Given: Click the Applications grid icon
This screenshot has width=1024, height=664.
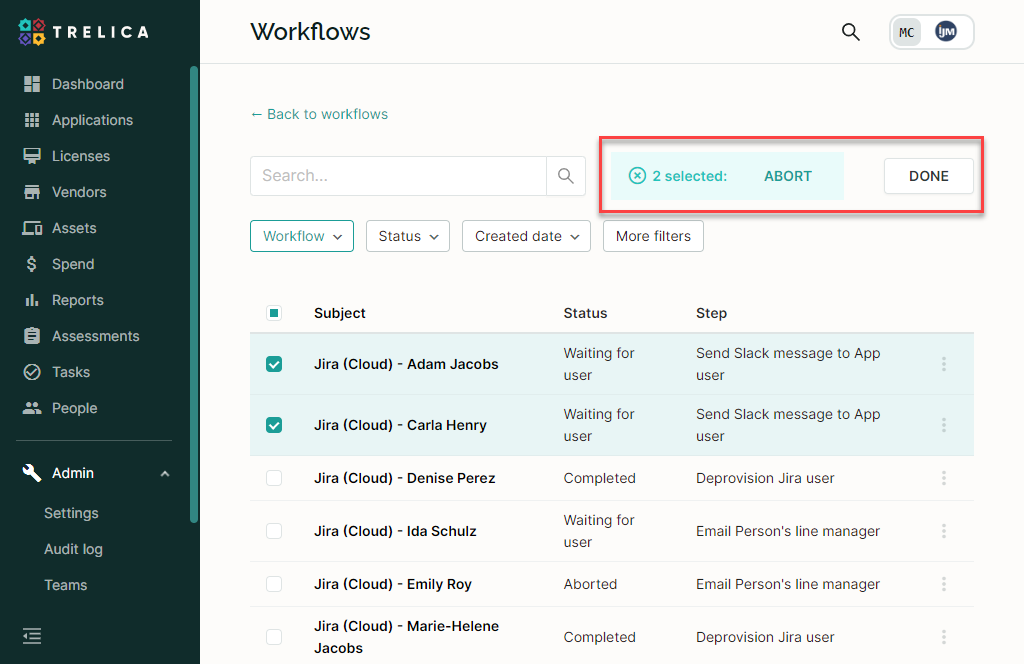Looking at the screenshot, I should coord(32,120).
